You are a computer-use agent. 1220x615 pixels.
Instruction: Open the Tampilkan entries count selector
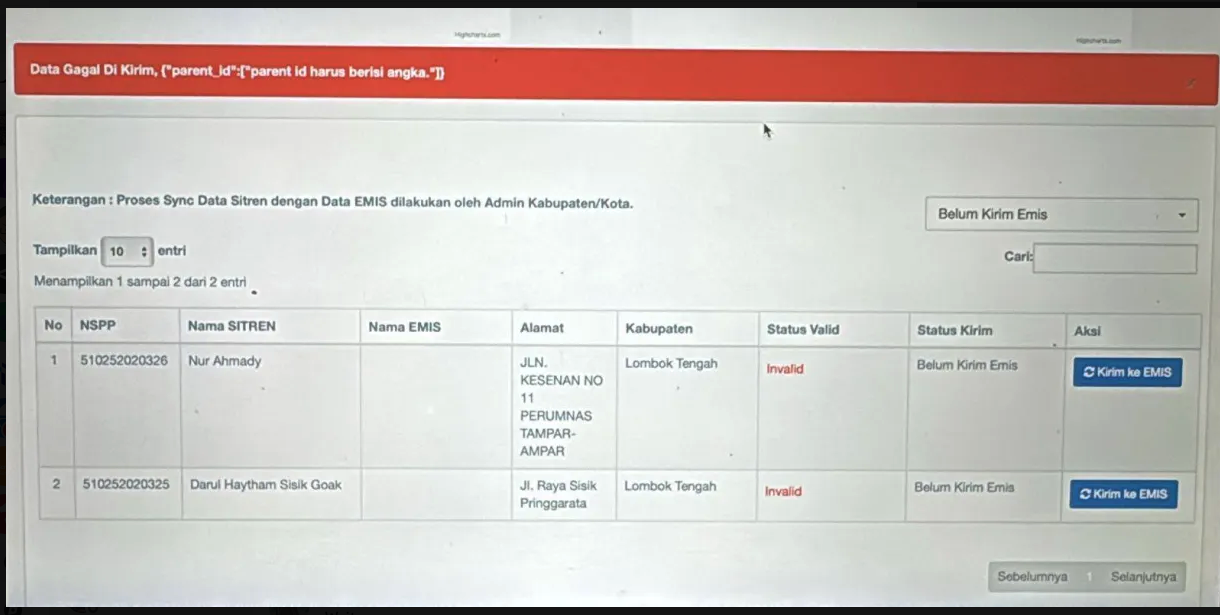coord(127,252)
